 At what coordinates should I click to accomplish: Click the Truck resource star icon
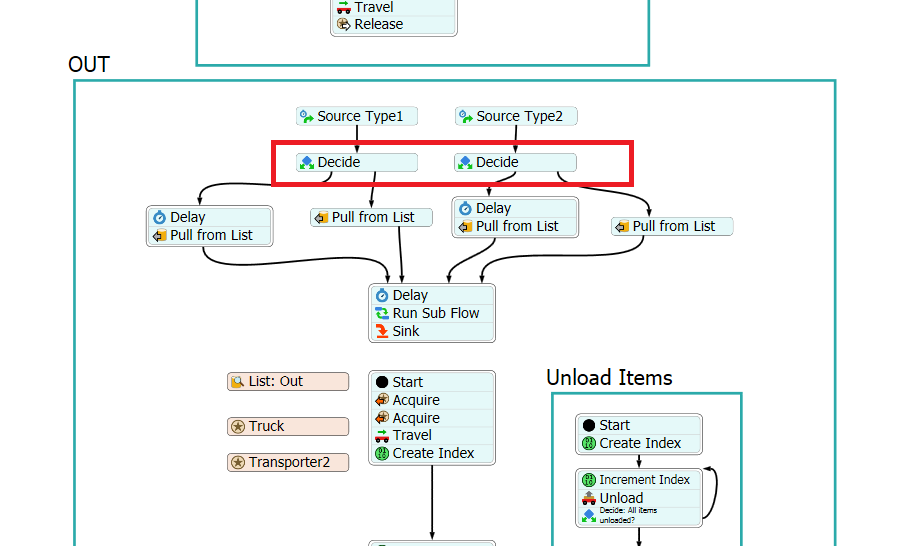[x=238, y=427]
